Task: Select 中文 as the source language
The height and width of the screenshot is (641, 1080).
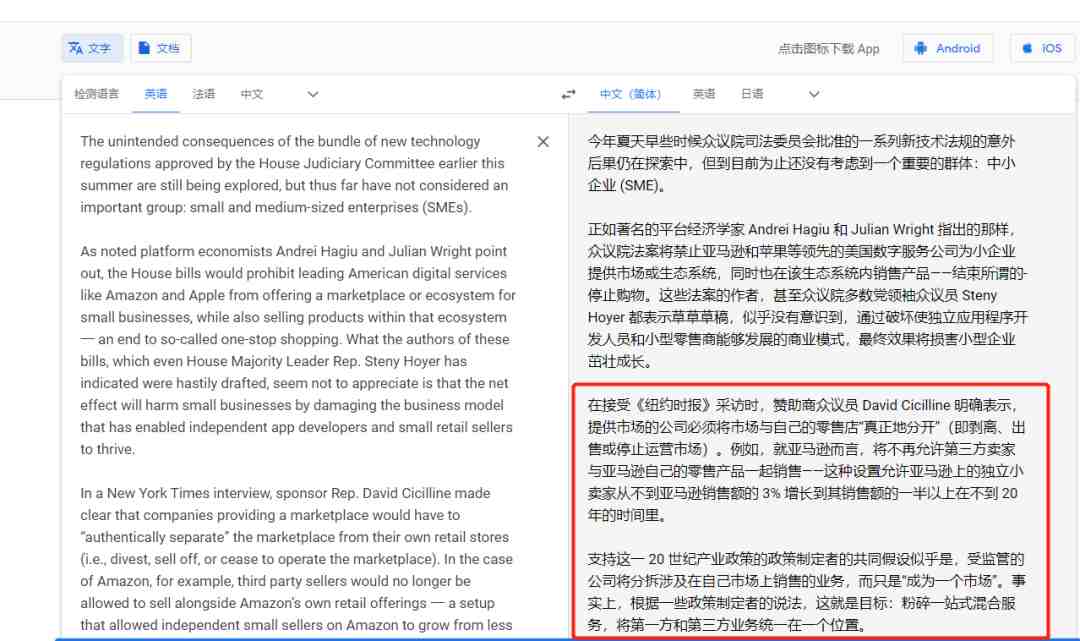Action: [x=252, y=94]
